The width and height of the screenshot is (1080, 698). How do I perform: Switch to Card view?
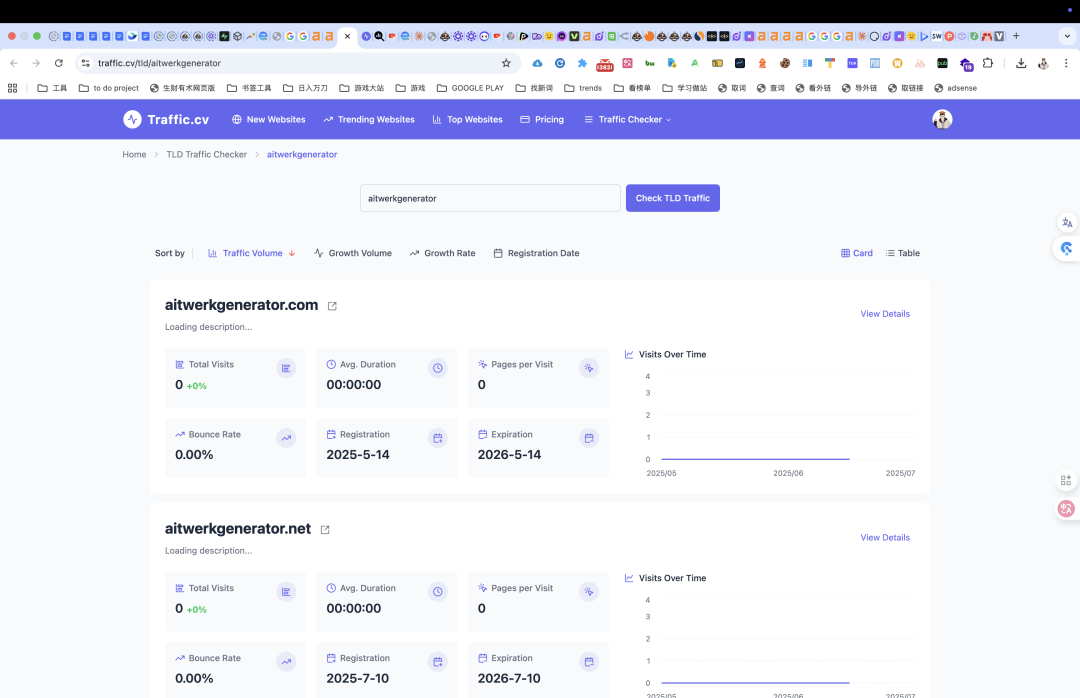[x=857, y=253]
